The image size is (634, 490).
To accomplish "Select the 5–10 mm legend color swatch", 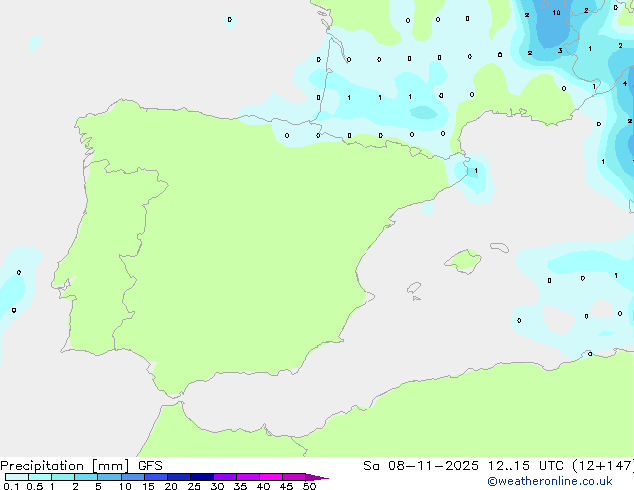I will coord(109,477).
